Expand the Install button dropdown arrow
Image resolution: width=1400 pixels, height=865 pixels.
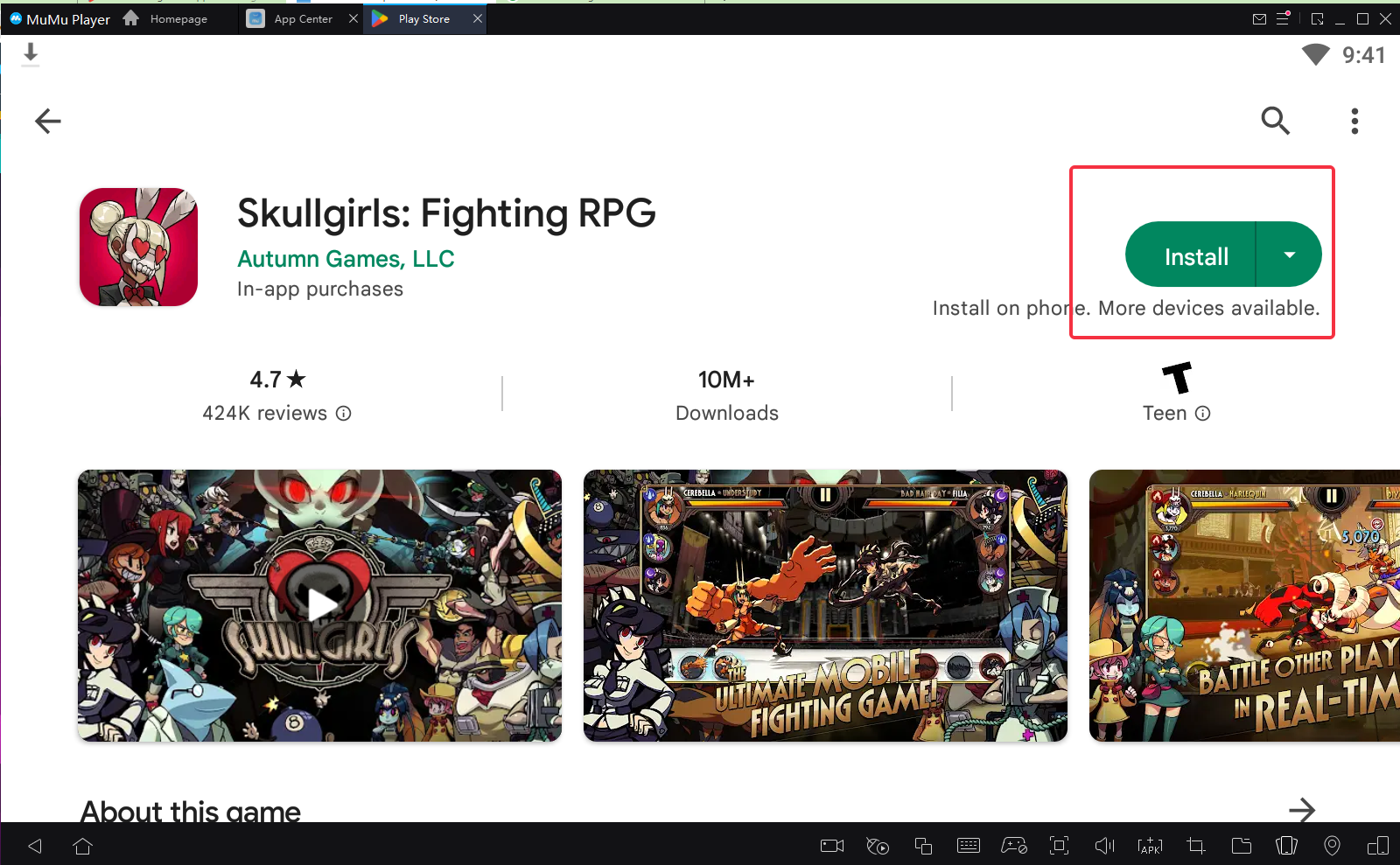tap(1289, 255)
